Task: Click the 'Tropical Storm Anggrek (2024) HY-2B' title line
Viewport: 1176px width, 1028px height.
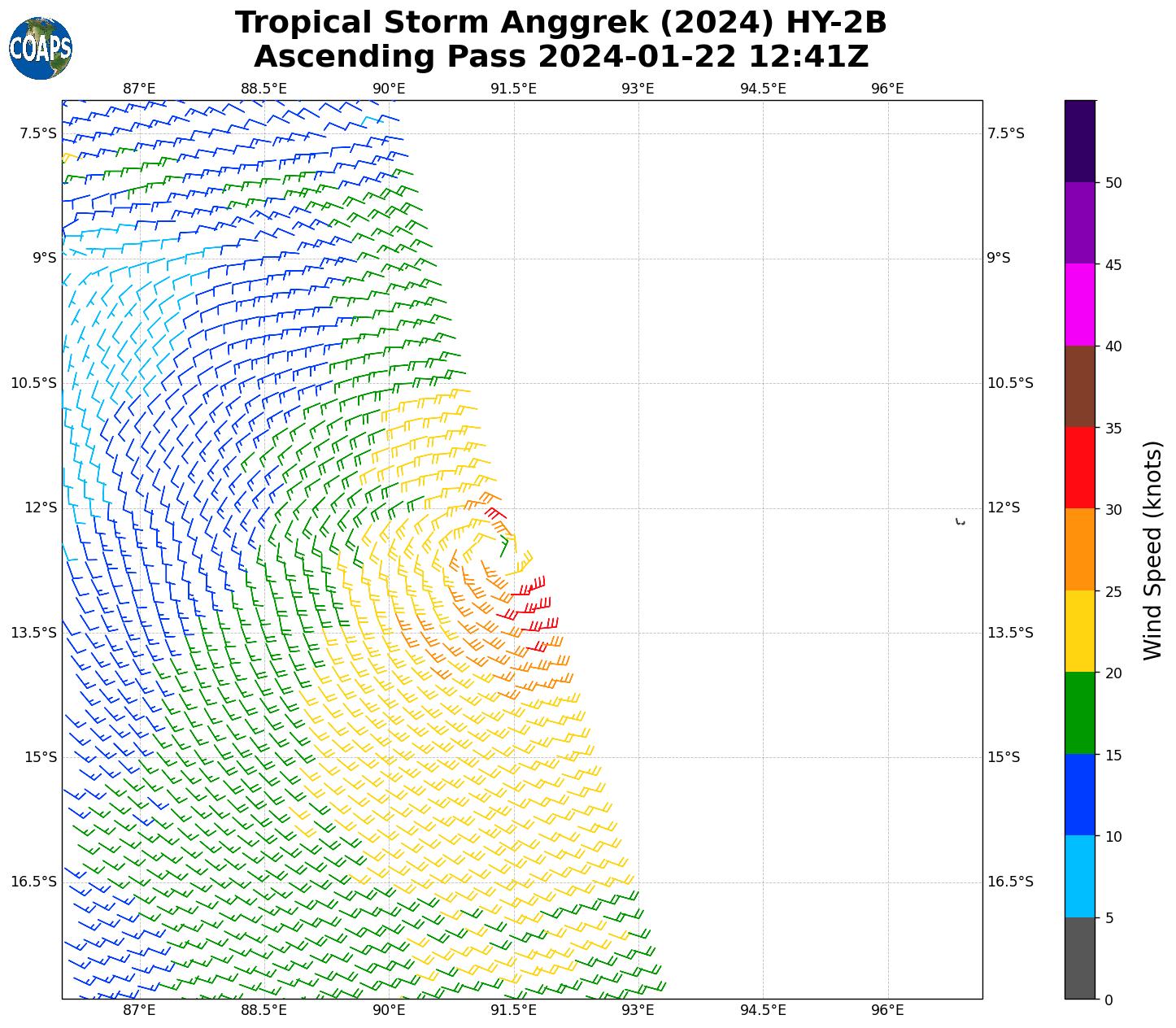Action: [560, 23]
